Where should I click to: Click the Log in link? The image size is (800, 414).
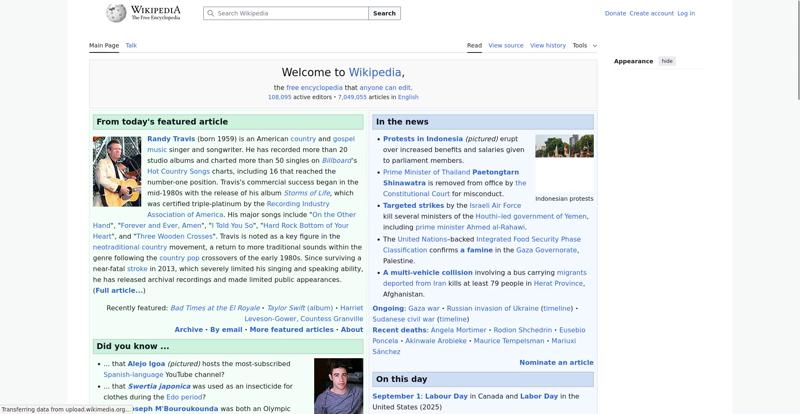[686, 13]
